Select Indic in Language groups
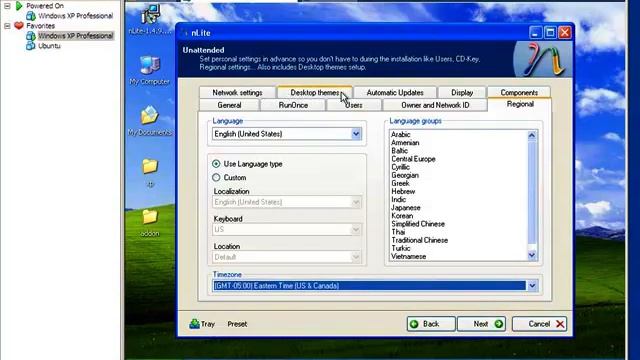The height and width of the screenshot is (360, 640). point(398,200)
